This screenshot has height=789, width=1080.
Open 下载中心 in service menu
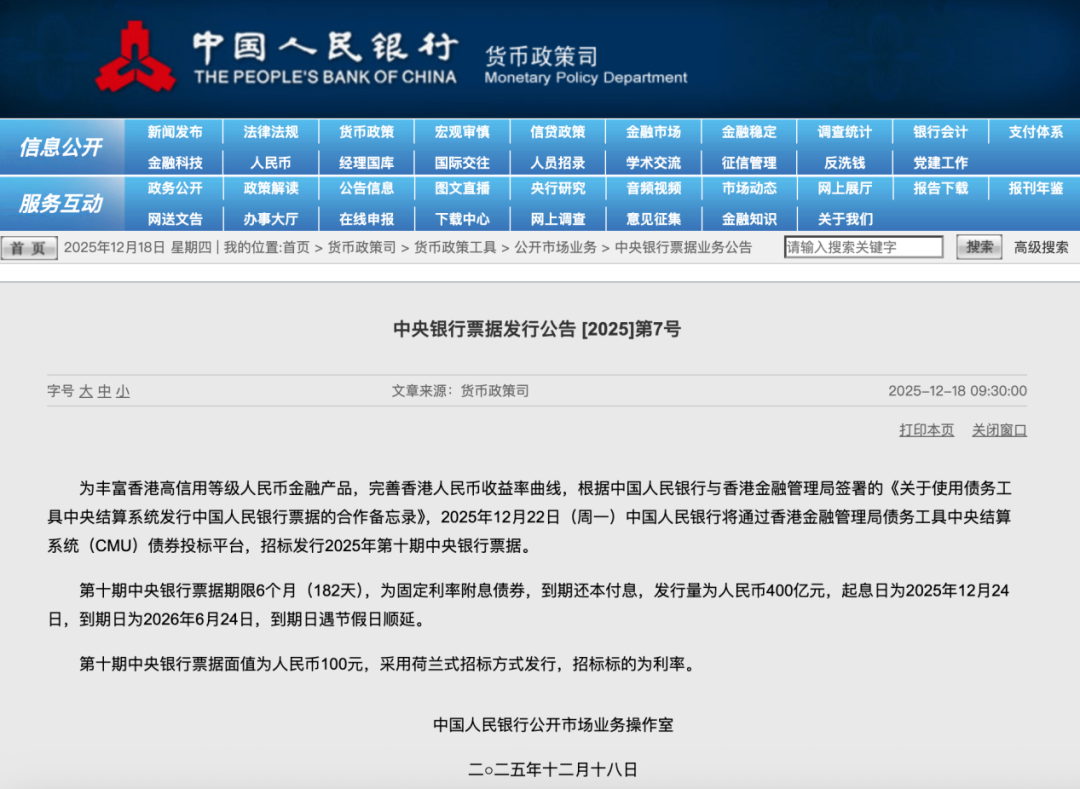coord(462,218)
